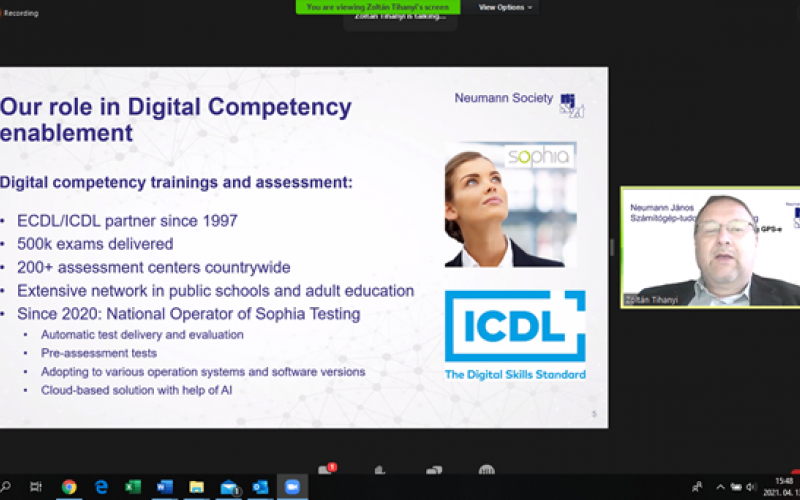Open the taskbar clock and date

tap(781, 487)
